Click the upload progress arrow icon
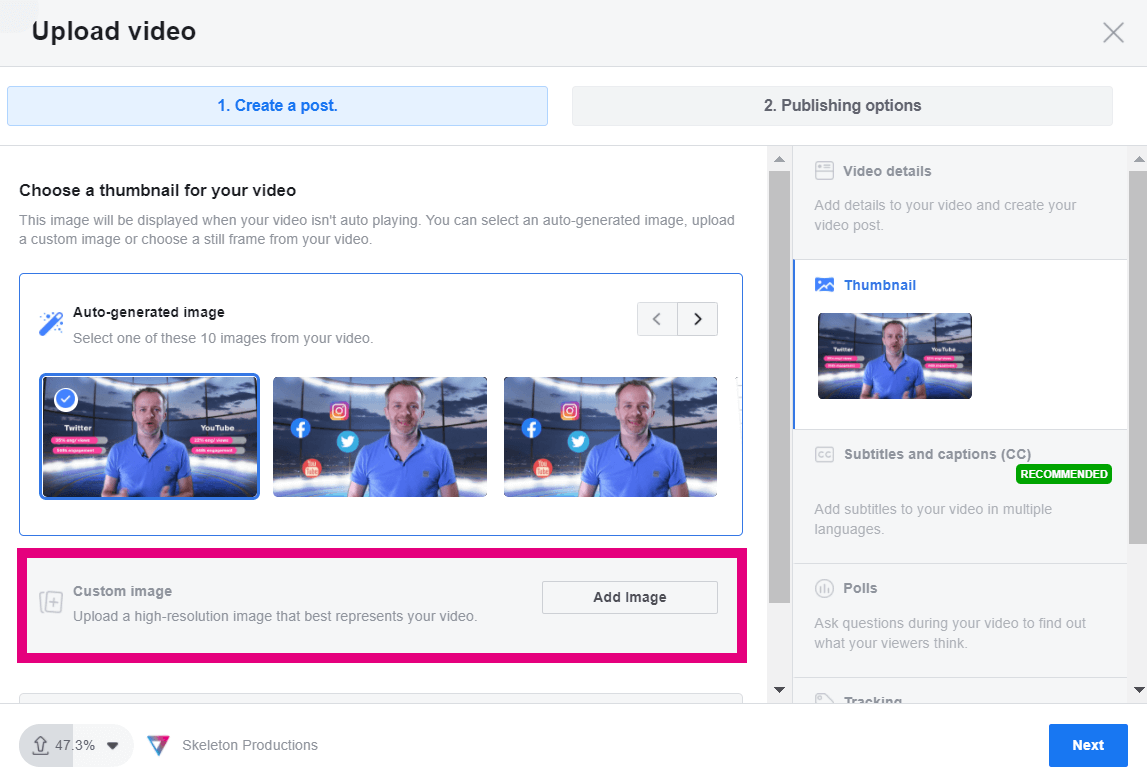 (40, 745)
